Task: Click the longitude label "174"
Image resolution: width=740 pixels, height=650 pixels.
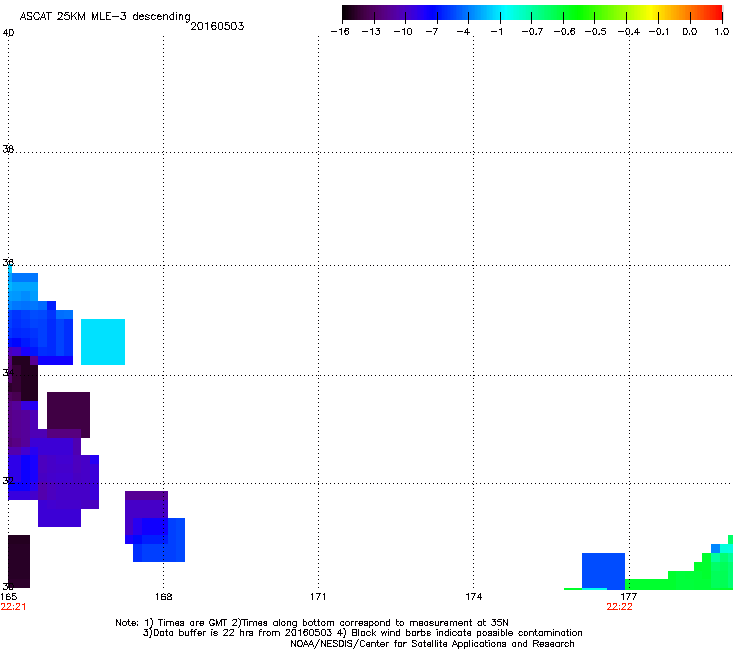Action: (x=473, y=596)
